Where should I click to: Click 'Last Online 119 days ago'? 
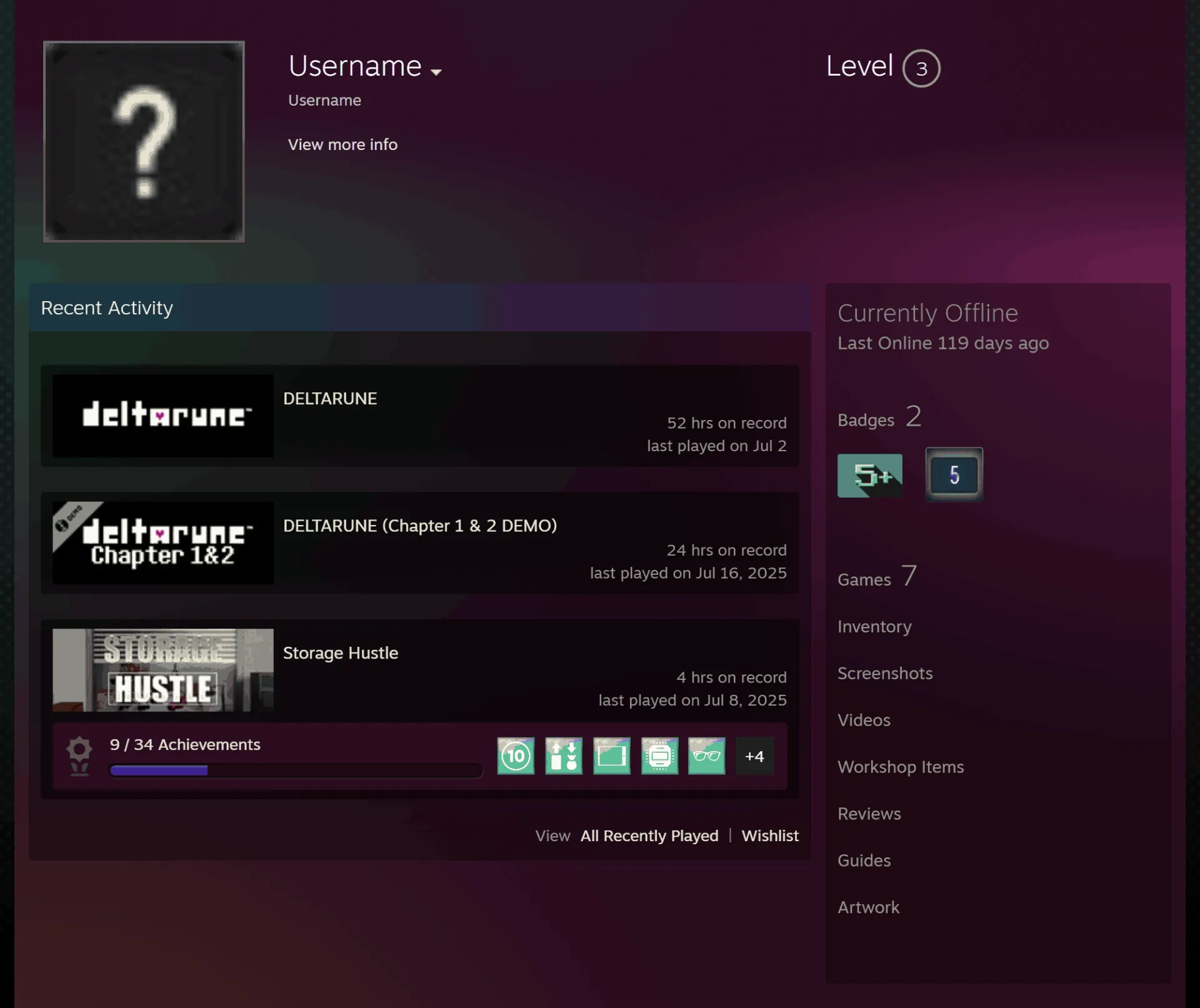943,343
